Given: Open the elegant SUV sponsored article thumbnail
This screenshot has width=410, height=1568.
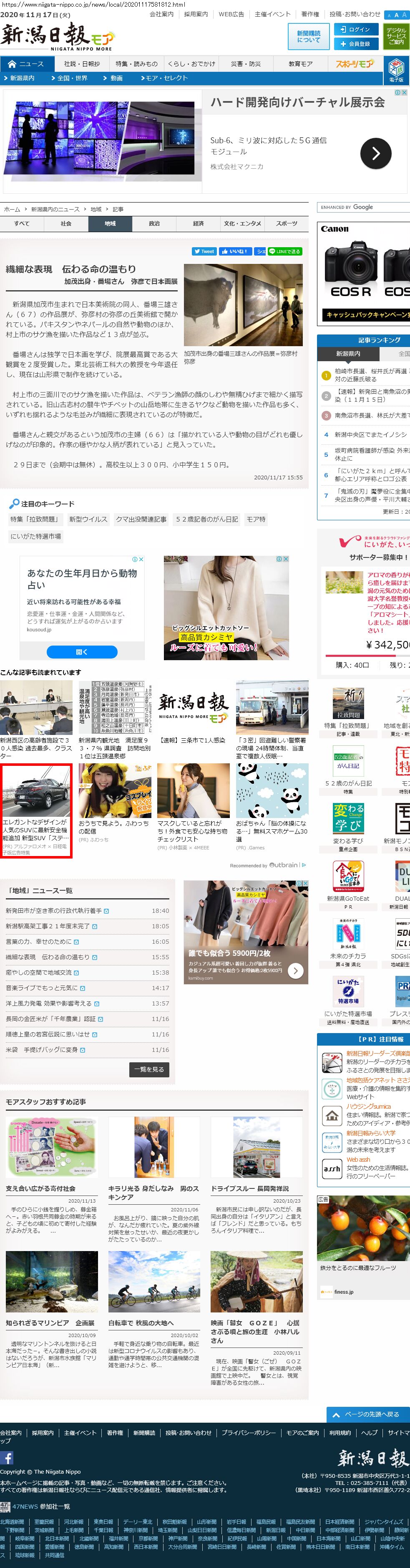Looking at the screenshot, I should 36,791.
